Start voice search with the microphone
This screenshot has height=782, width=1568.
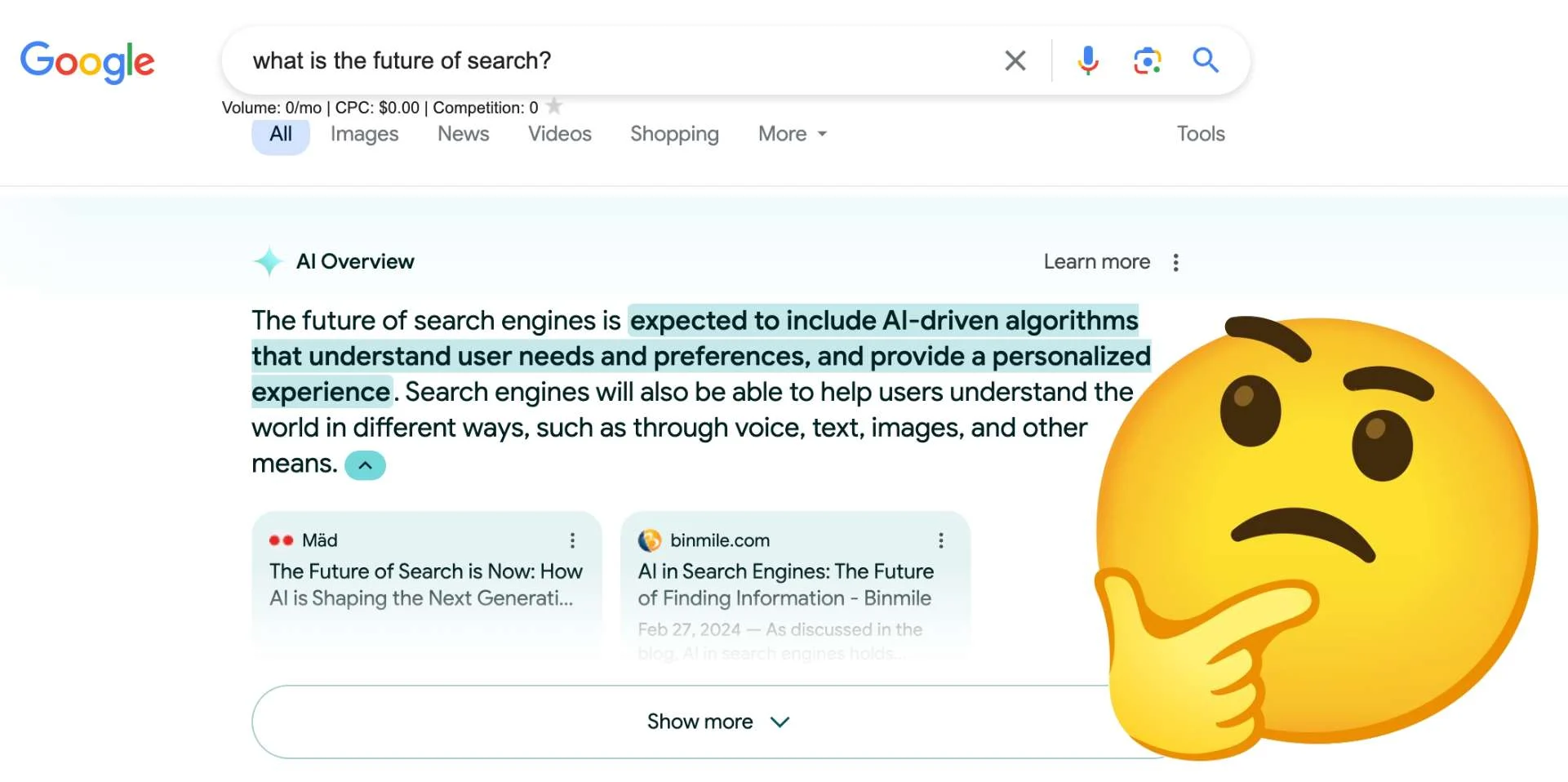(x=1087, y=60)
